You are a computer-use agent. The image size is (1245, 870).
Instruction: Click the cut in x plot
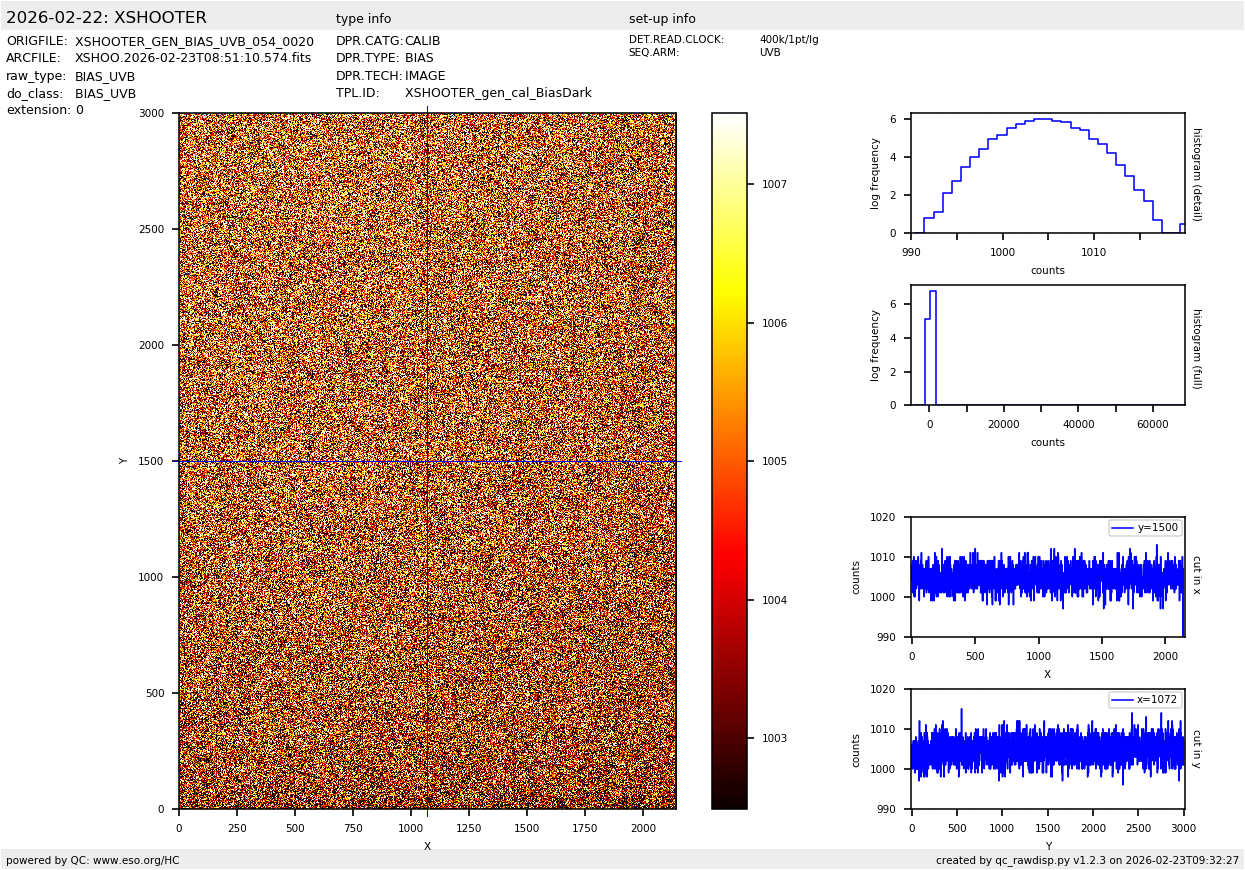pyautogui.click(x=1047, y=577)
